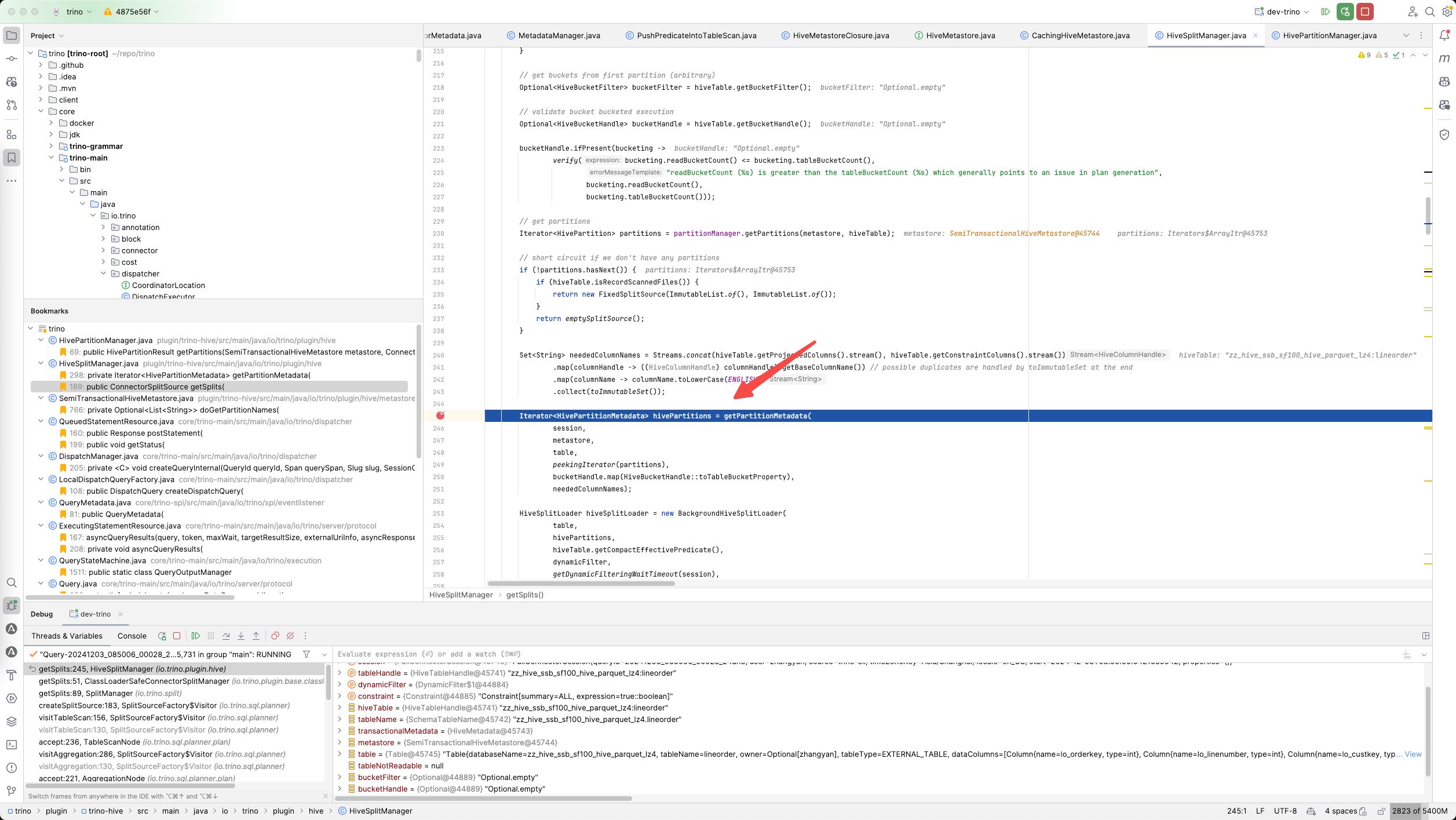Open the Project tool window icon
Screen dimensions: 1456x820
coord(12,35)
